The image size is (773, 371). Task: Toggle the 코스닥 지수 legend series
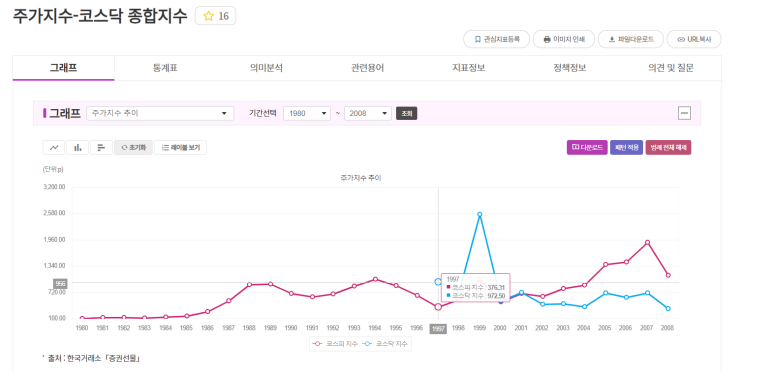click(386, 344)
